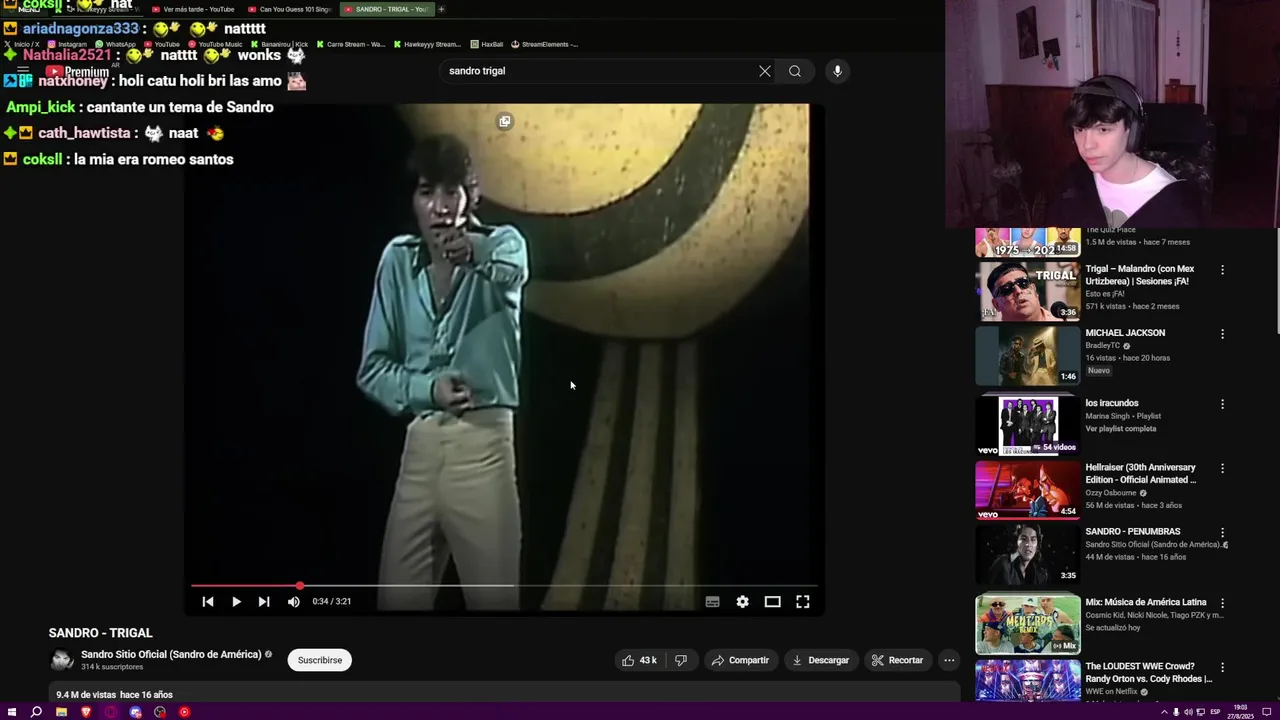Open options menu for Hellraiser video
This screenshot has width=1280, height=720.
1222,468
